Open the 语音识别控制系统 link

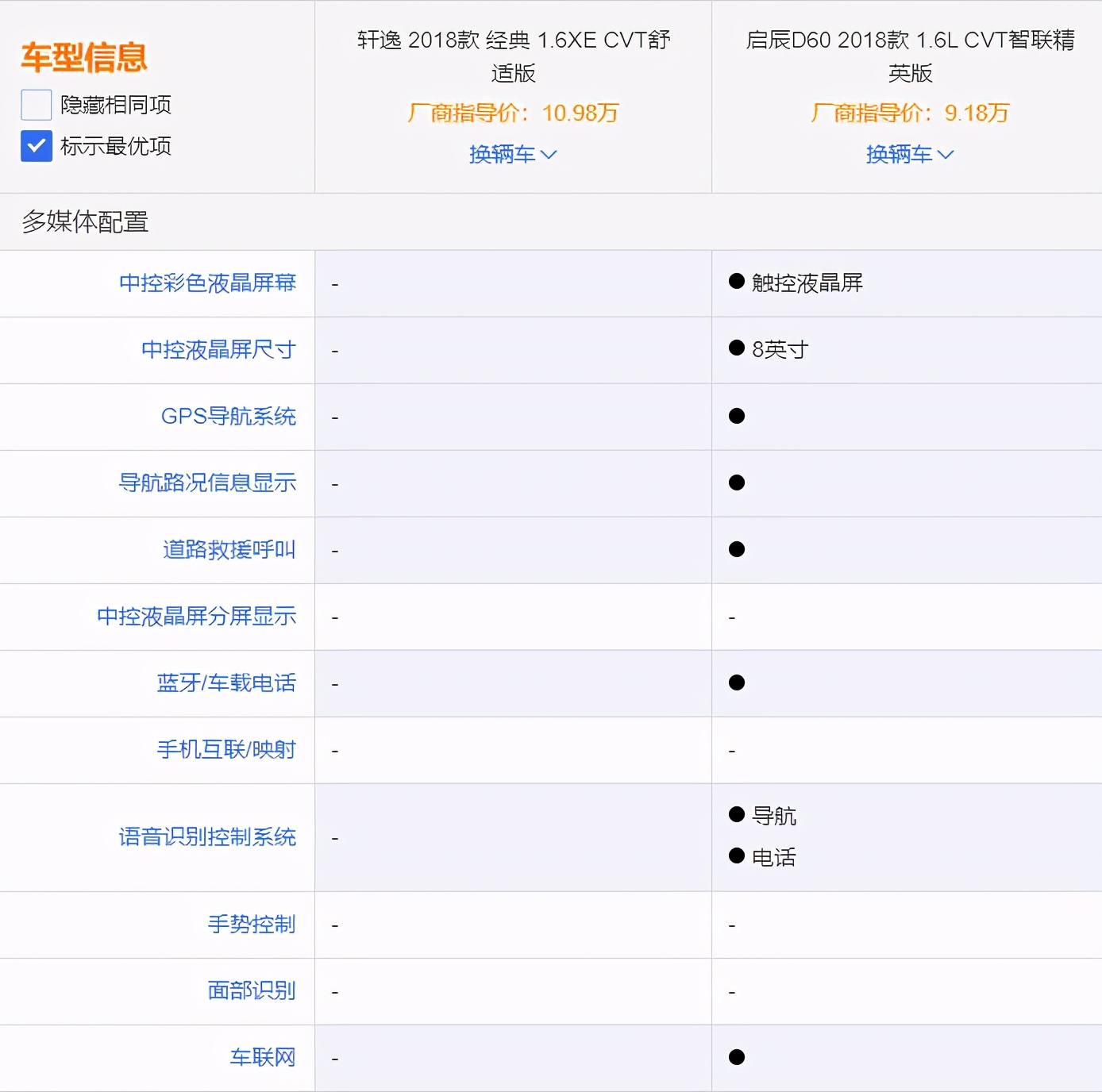(207, 837)
